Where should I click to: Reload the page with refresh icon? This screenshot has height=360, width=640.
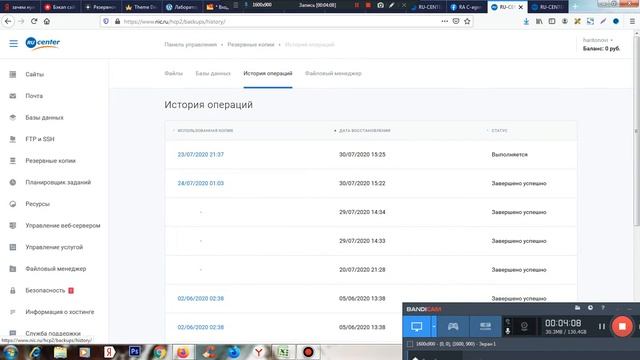(x=34, y=21)
